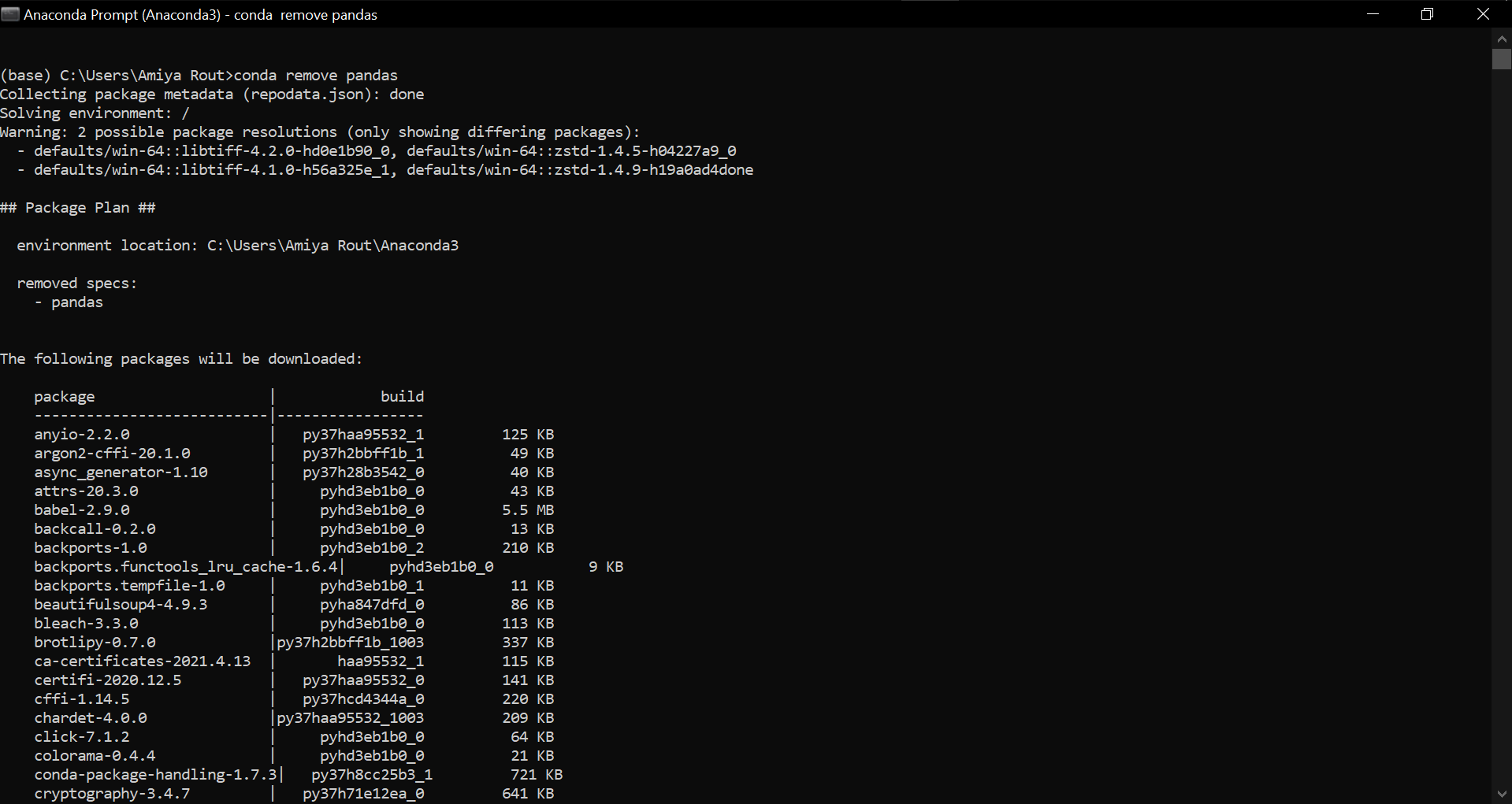Click the 'environment location' path line
Viewport: 1512px width, 804px height.
pos(238,246)
